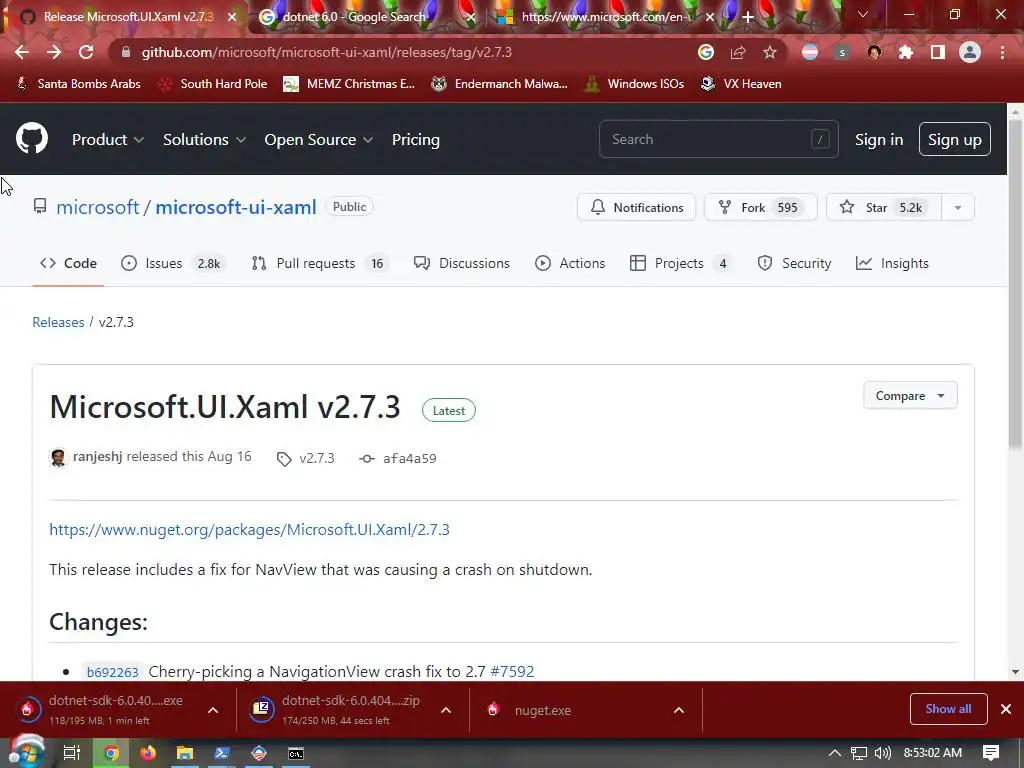Open the tab search chevron
1024x768 pixels.
tap(863, 14)
